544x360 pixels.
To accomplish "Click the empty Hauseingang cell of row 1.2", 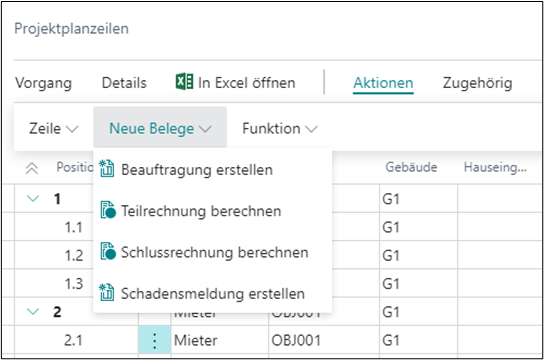I will tap(500, 255).
